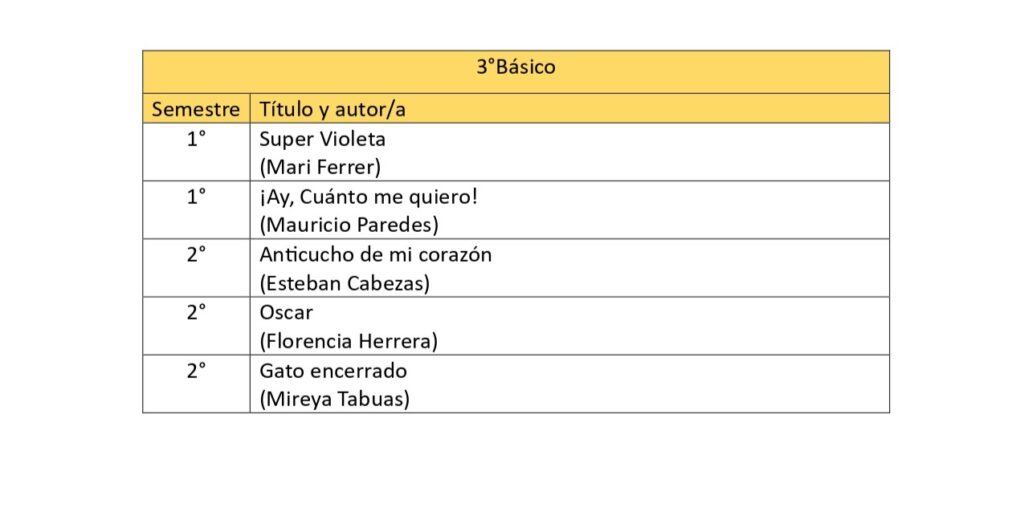Viewport: 1024px width, 512px height.
Task: Click semester cell in Esteban Cabezas row
Action: [x=196, y=255]
